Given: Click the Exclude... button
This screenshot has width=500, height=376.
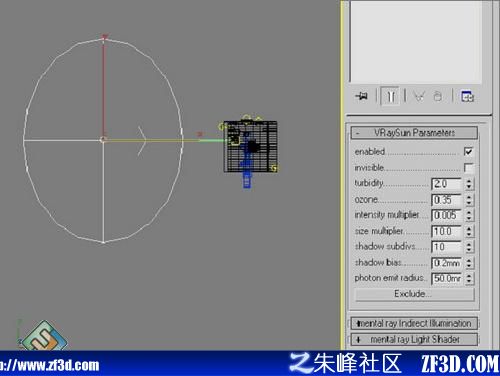Looking at the screenshot, I should (414, 294).
